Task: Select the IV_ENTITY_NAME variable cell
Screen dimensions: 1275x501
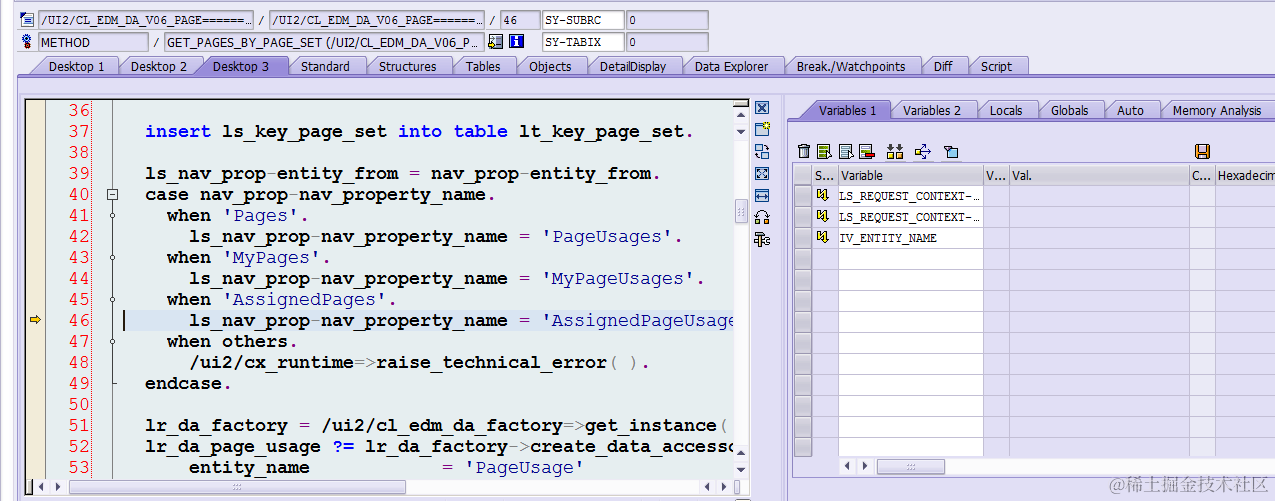Action: coord(911,238)
